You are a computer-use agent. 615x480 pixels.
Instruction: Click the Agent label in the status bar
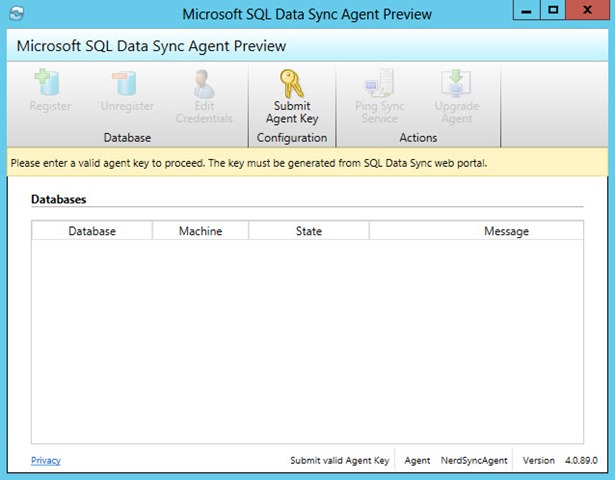417,460
